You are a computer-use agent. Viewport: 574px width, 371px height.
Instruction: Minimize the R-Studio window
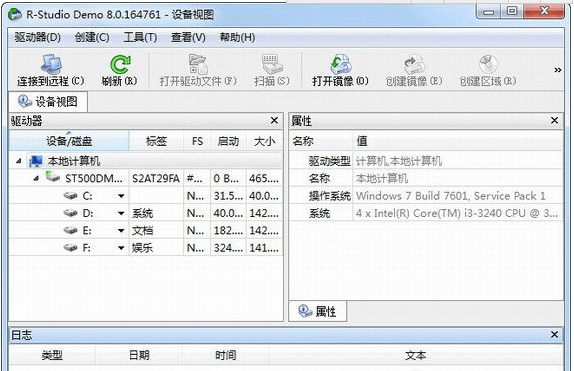click(x=489, y=11)
